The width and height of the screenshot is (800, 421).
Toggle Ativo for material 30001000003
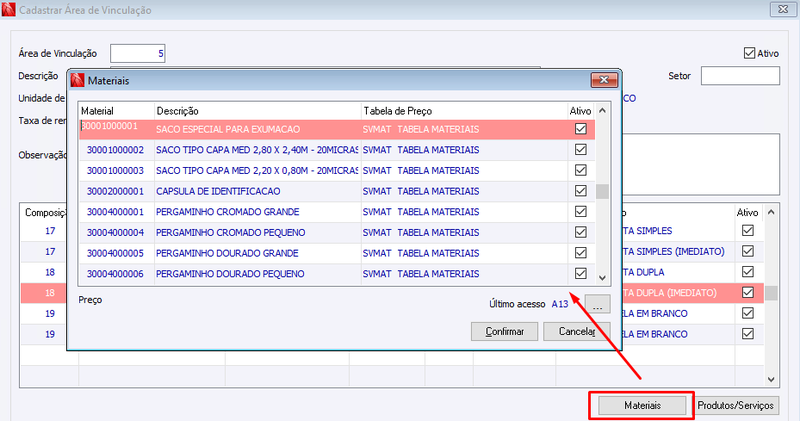point(581,170)
